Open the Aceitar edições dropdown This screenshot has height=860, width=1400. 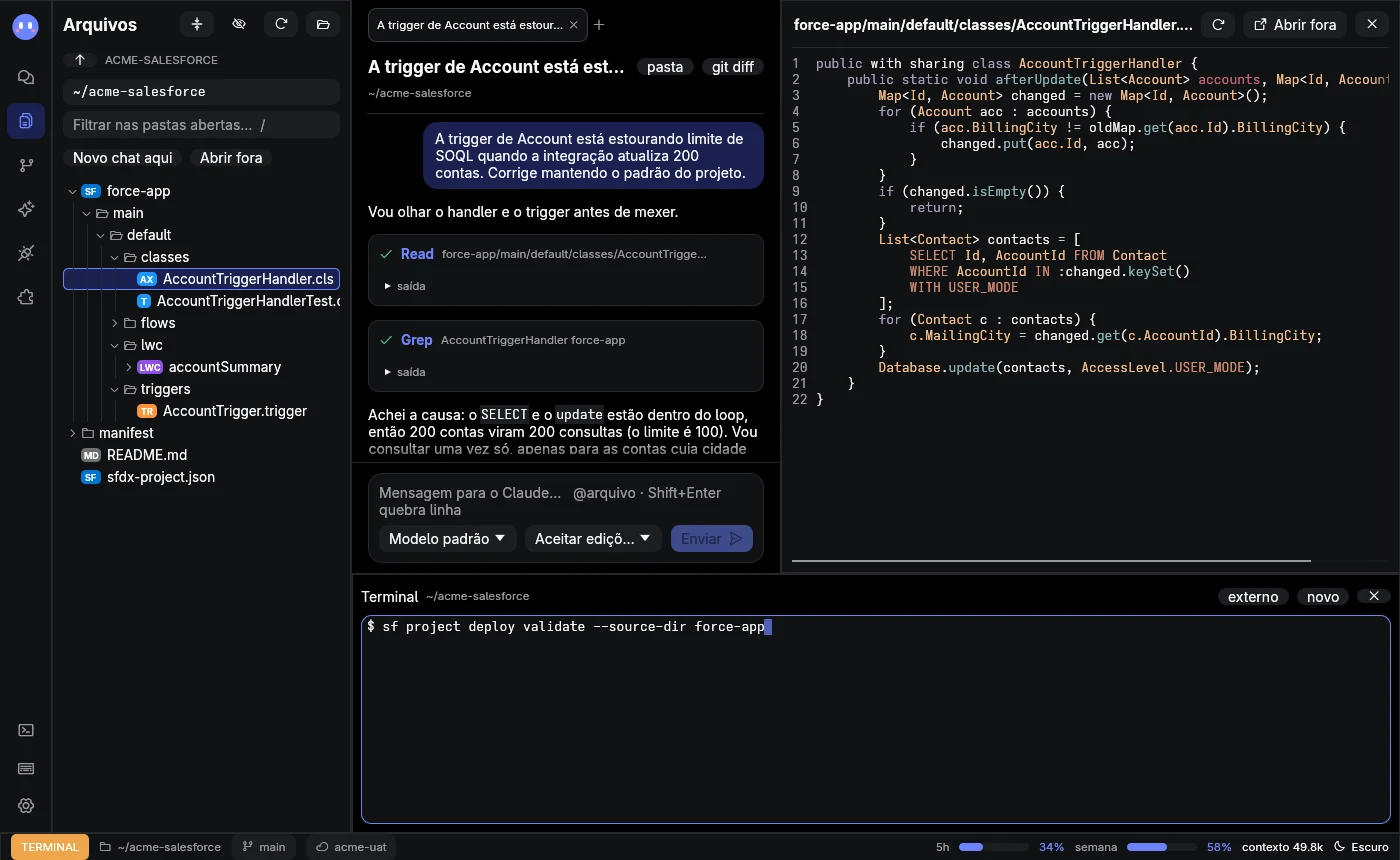(x=593, y=538)
